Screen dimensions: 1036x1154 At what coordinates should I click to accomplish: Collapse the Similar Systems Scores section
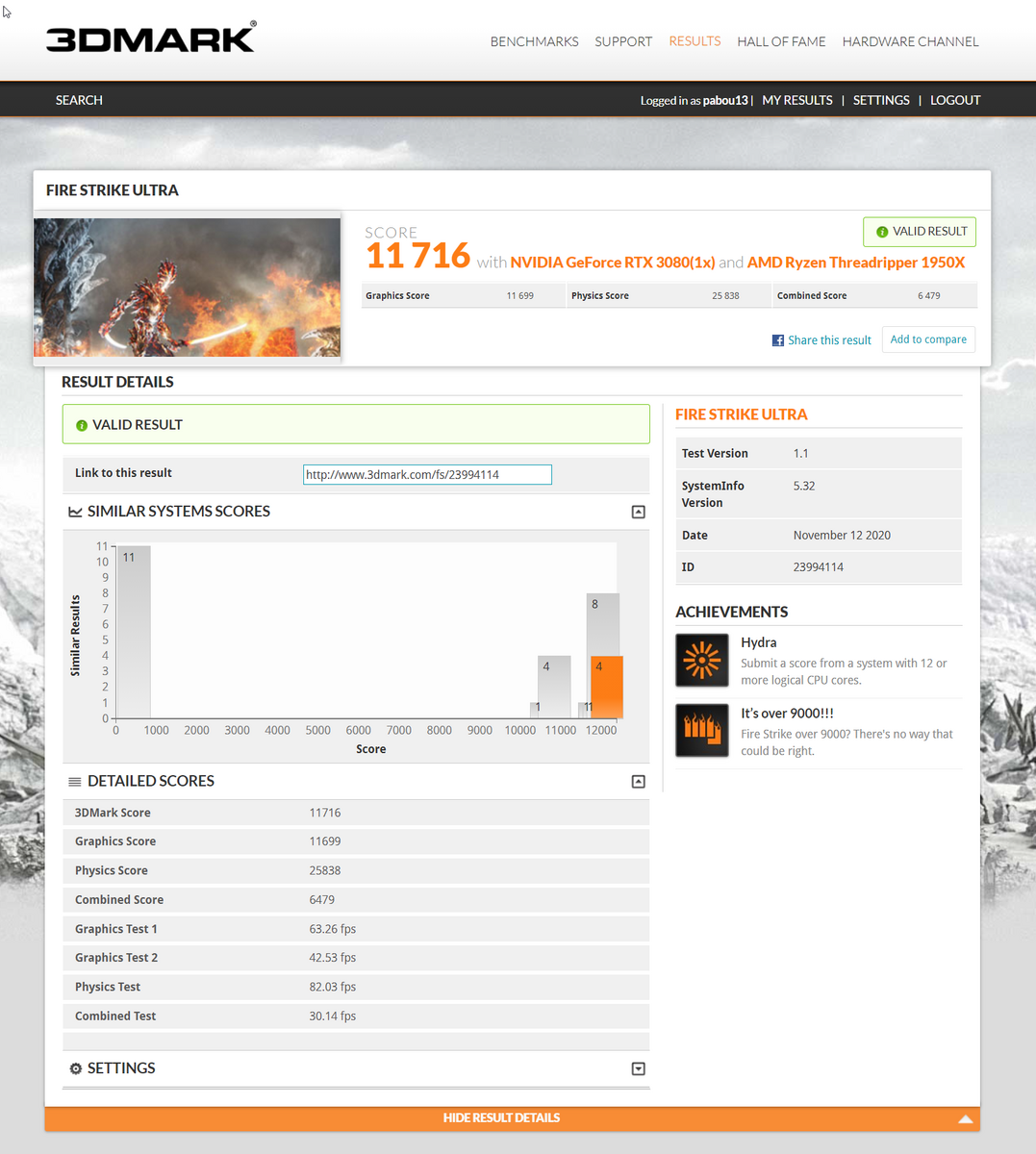point(638,512)
